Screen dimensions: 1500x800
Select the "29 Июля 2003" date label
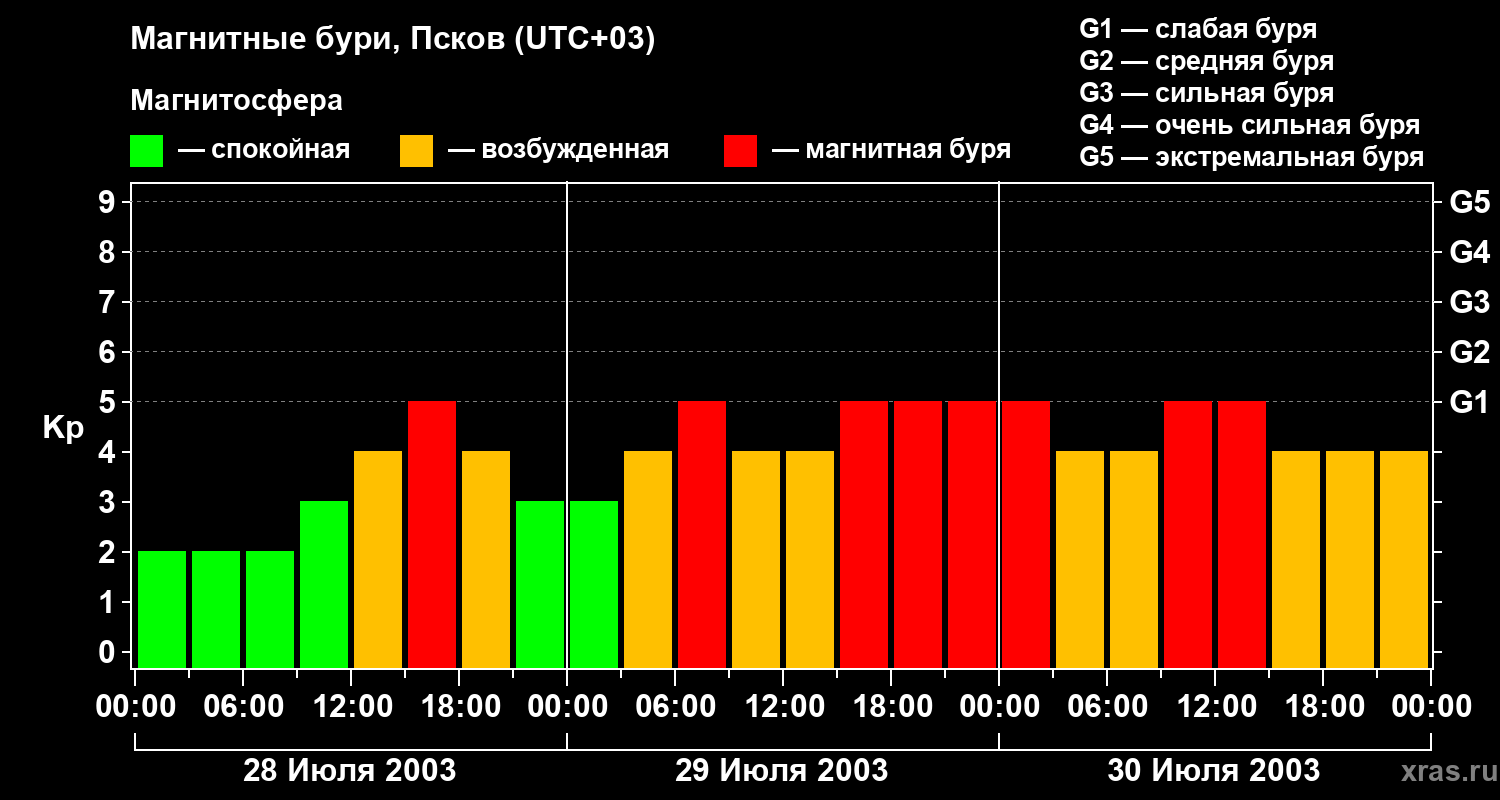point(782,771)
